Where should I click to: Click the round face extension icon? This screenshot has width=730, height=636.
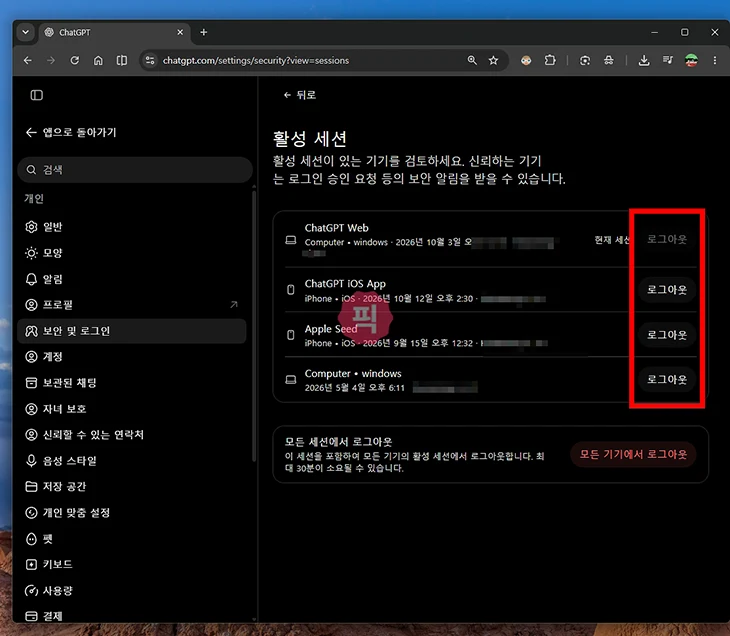click(x=526, y=61)
